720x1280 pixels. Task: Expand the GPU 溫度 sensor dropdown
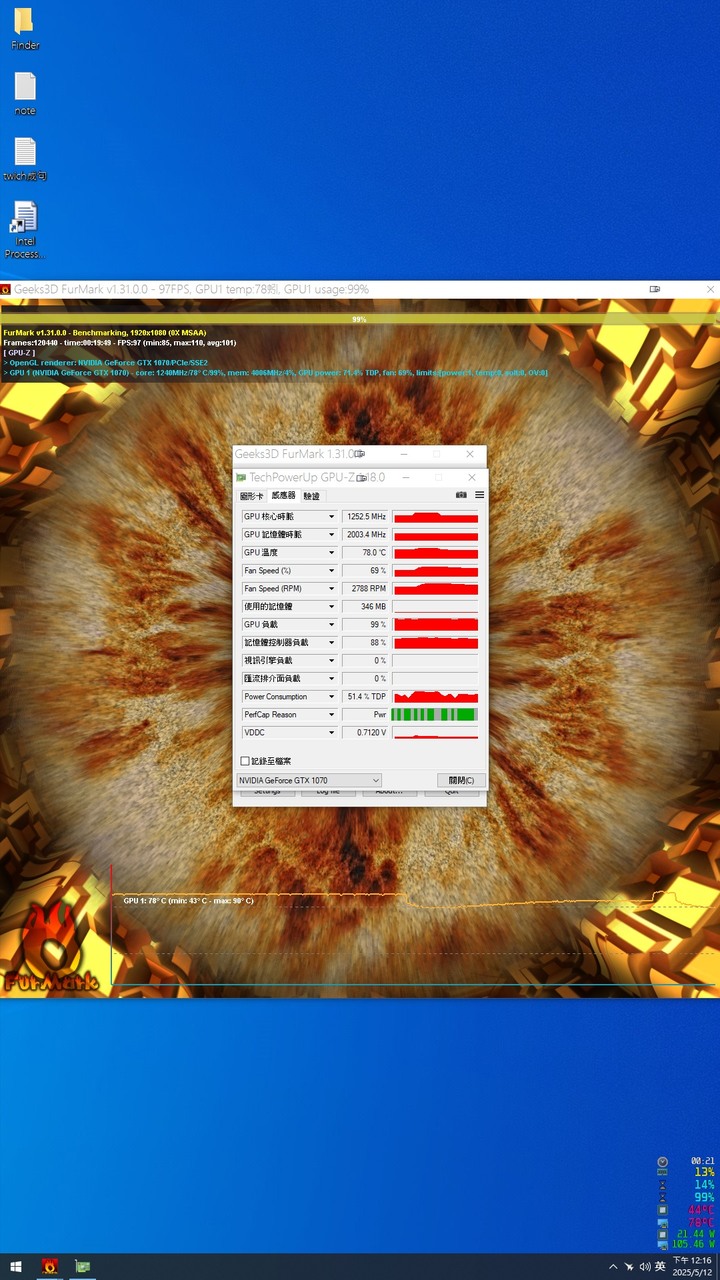click(331, 553)
